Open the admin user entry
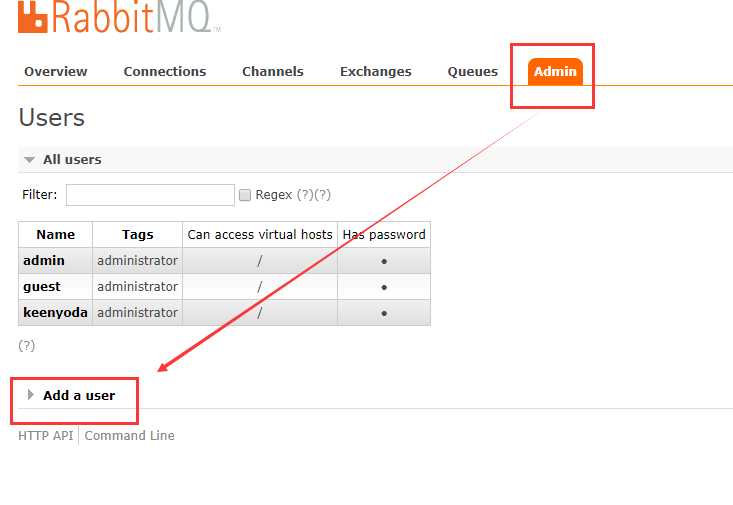 tap(43, 260)
